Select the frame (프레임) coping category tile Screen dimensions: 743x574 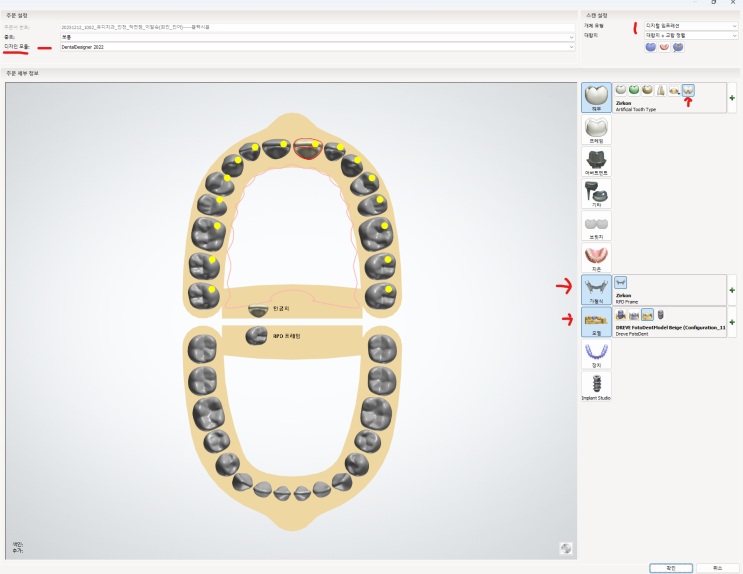tap(596, 130)
